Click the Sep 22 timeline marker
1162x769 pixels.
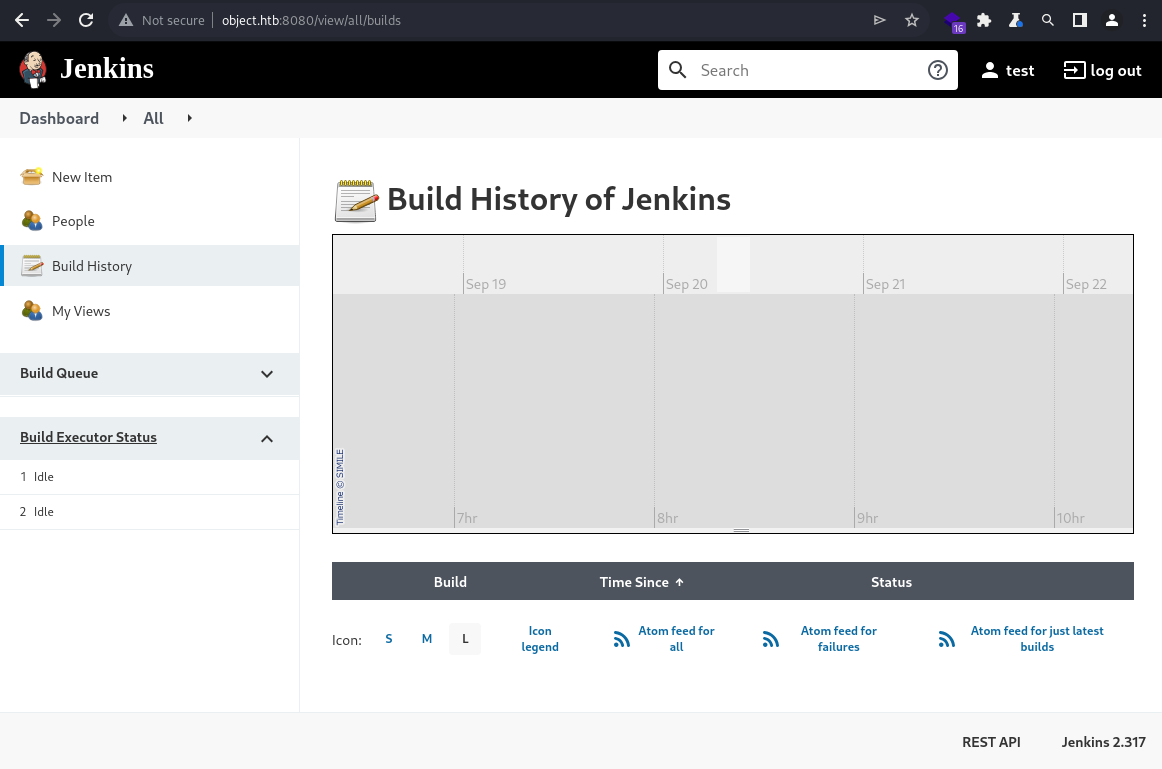click(1086, 284)
